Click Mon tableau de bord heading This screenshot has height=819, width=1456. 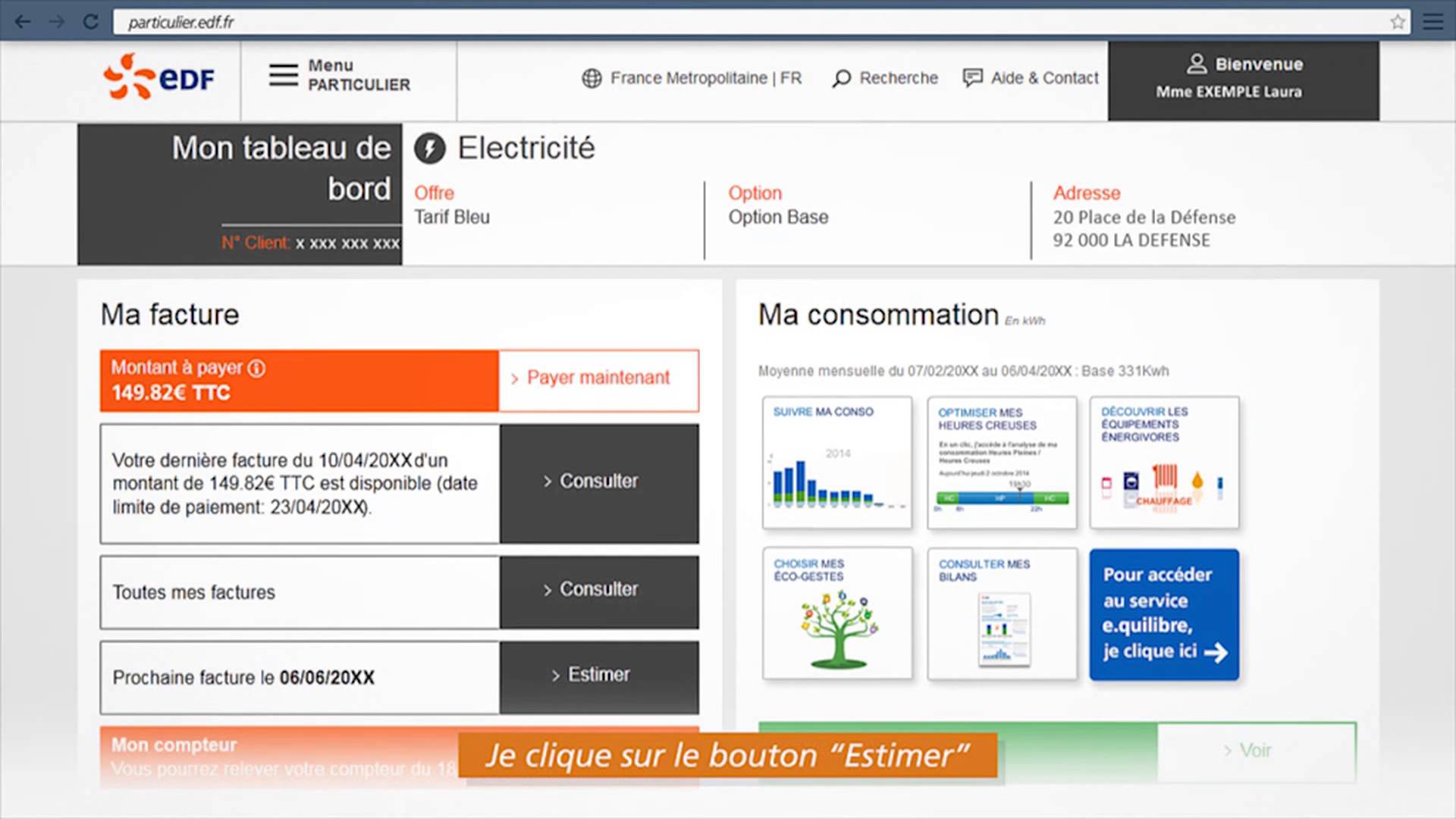pyautogui.click(x=281, y=168)
